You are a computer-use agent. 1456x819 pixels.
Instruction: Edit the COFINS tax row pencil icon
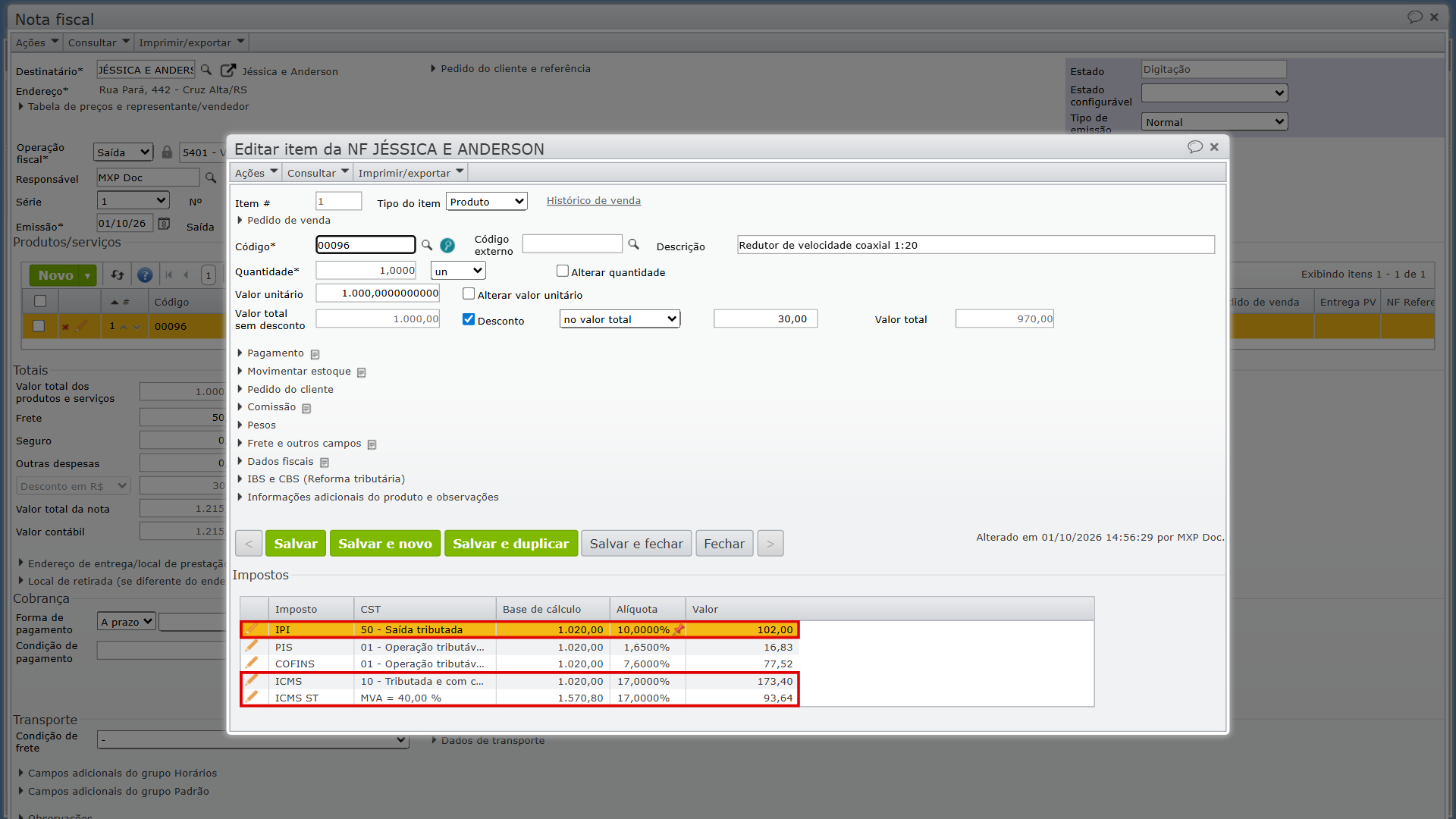point(252,663)
